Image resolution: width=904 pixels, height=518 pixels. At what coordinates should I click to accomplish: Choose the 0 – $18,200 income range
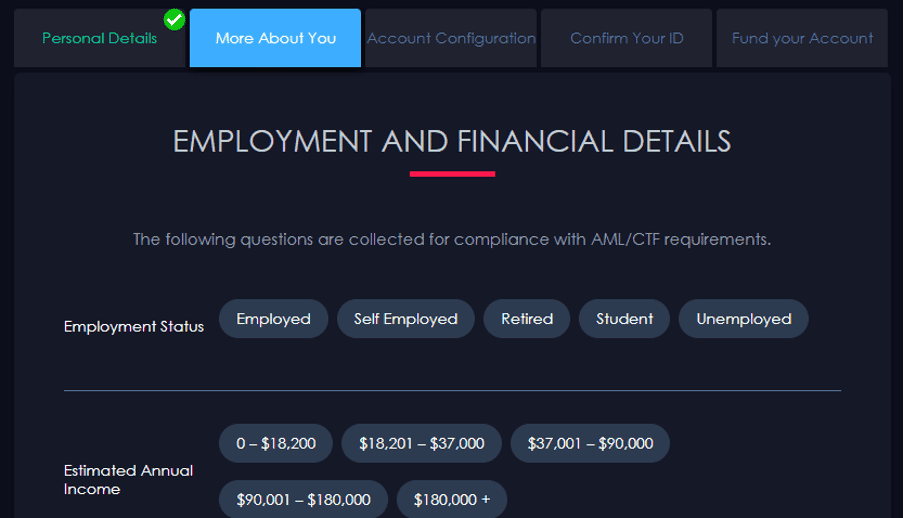[276, 444]
